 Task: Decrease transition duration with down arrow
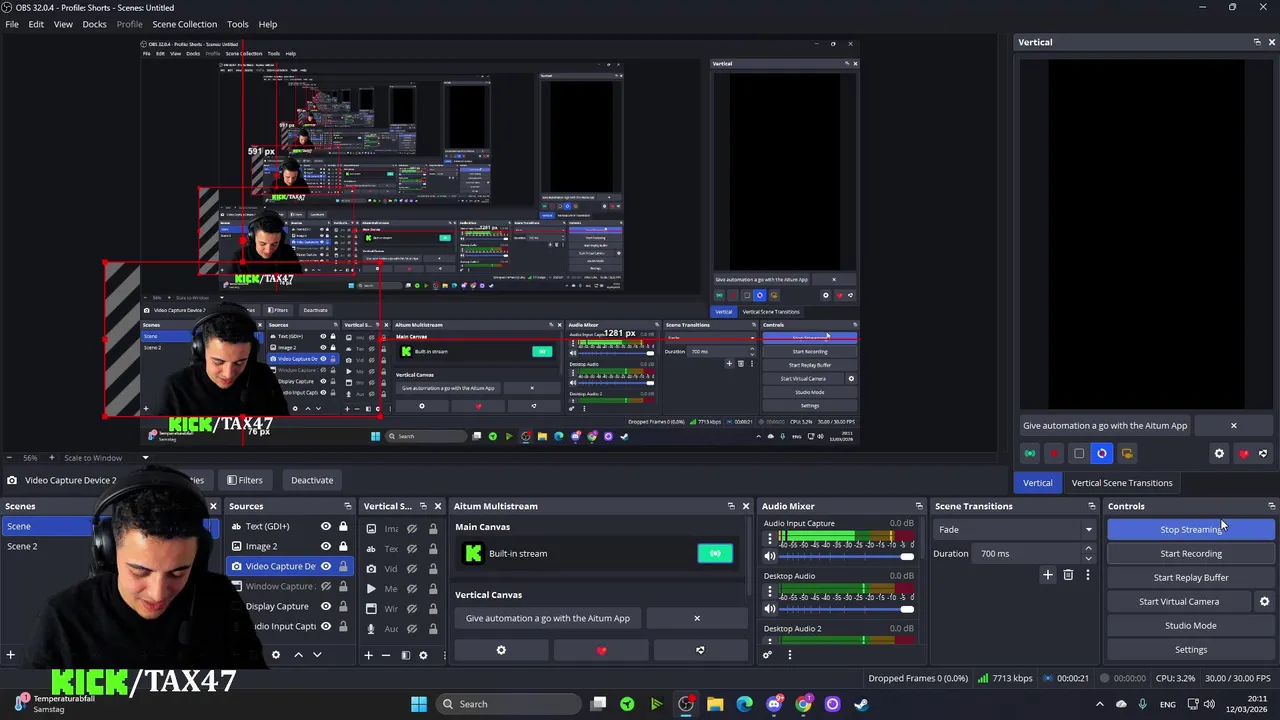click(1088, 558)
